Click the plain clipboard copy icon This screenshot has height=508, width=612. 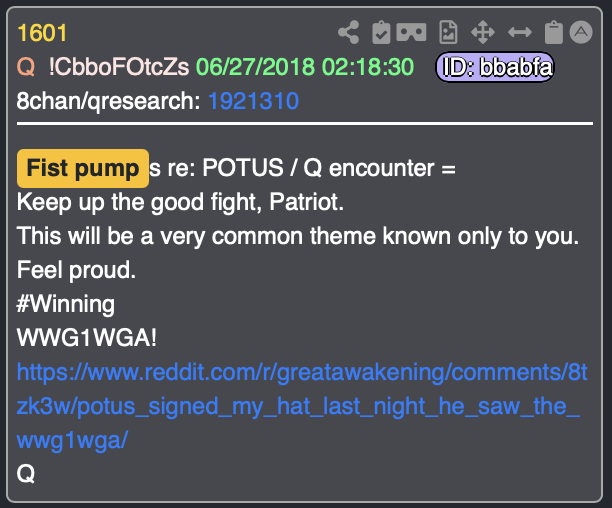[553, 32]
